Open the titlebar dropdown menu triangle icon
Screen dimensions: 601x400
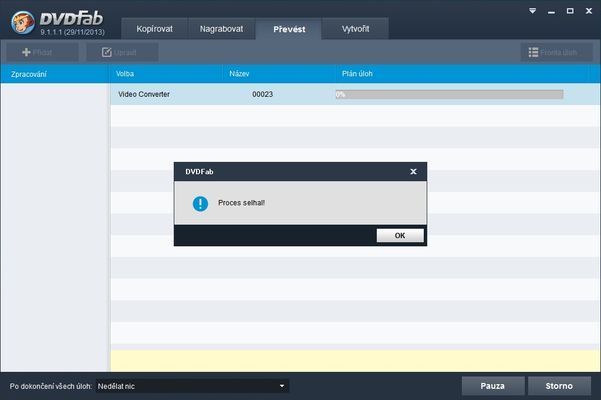pos(532,11)
